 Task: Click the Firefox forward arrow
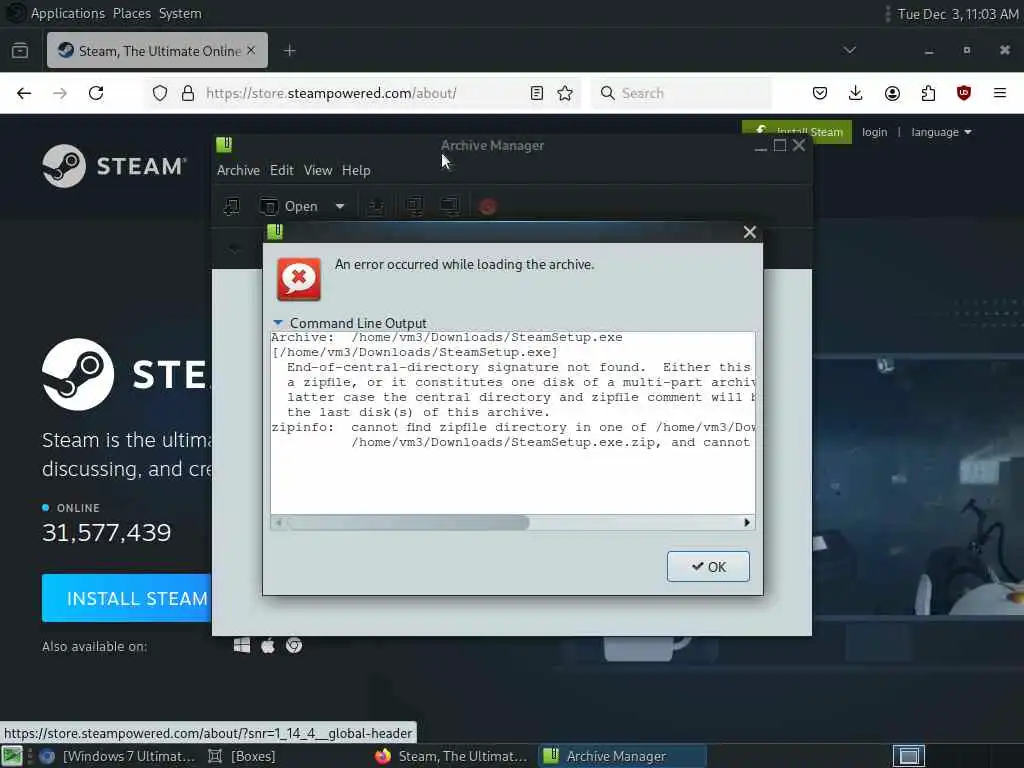pyautogui.click(x=60, y=93)
